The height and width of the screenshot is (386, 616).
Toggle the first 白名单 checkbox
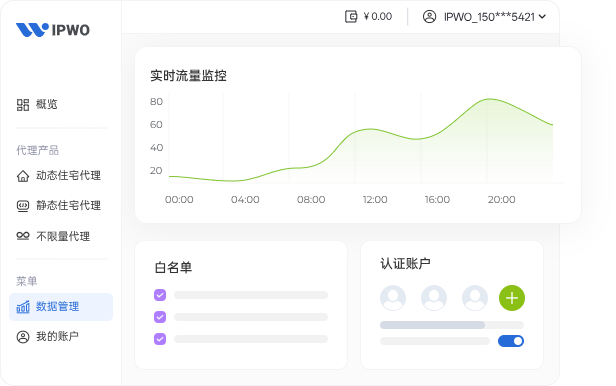pos(160,295)
